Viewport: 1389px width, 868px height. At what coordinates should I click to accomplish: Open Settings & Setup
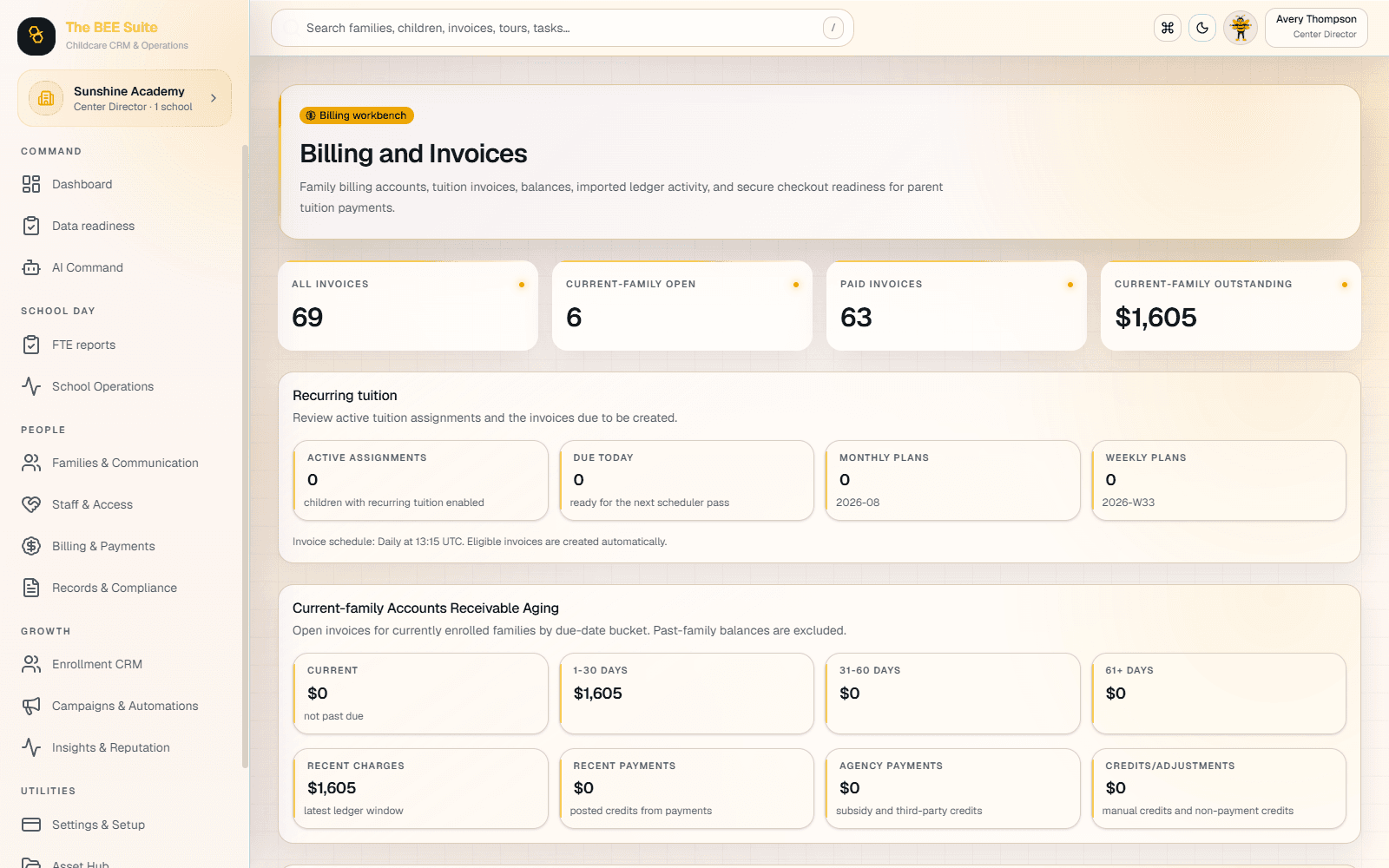pos(125,825)
